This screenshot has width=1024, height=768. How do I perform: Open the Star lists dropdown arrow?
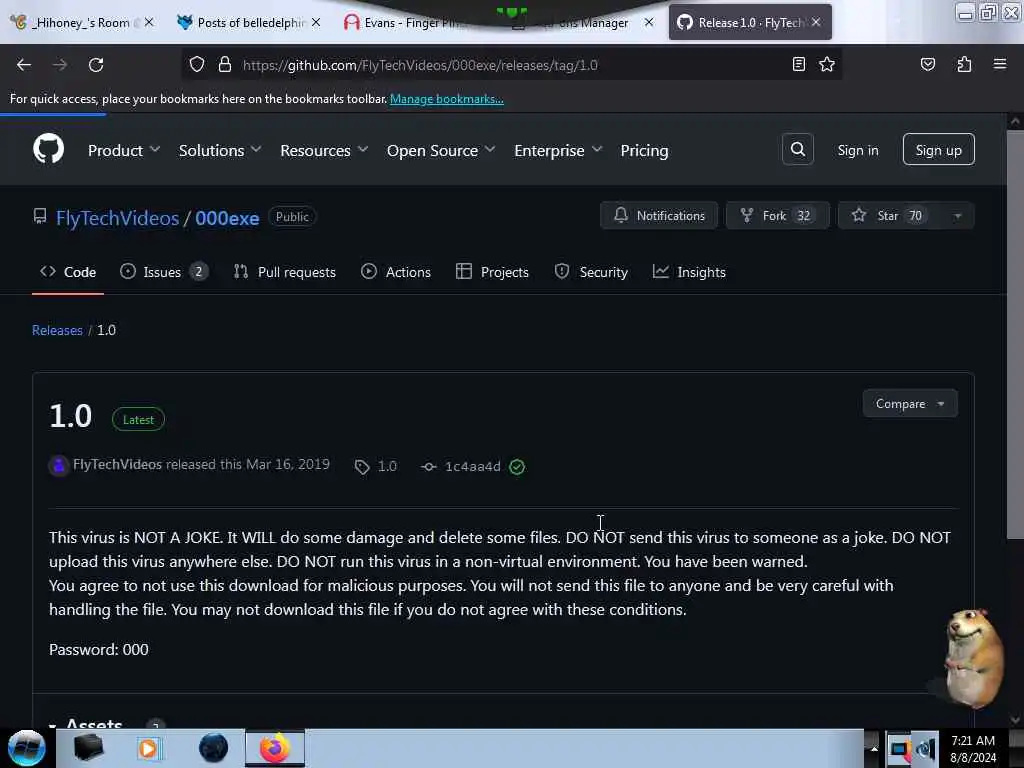tap(957, 216)
